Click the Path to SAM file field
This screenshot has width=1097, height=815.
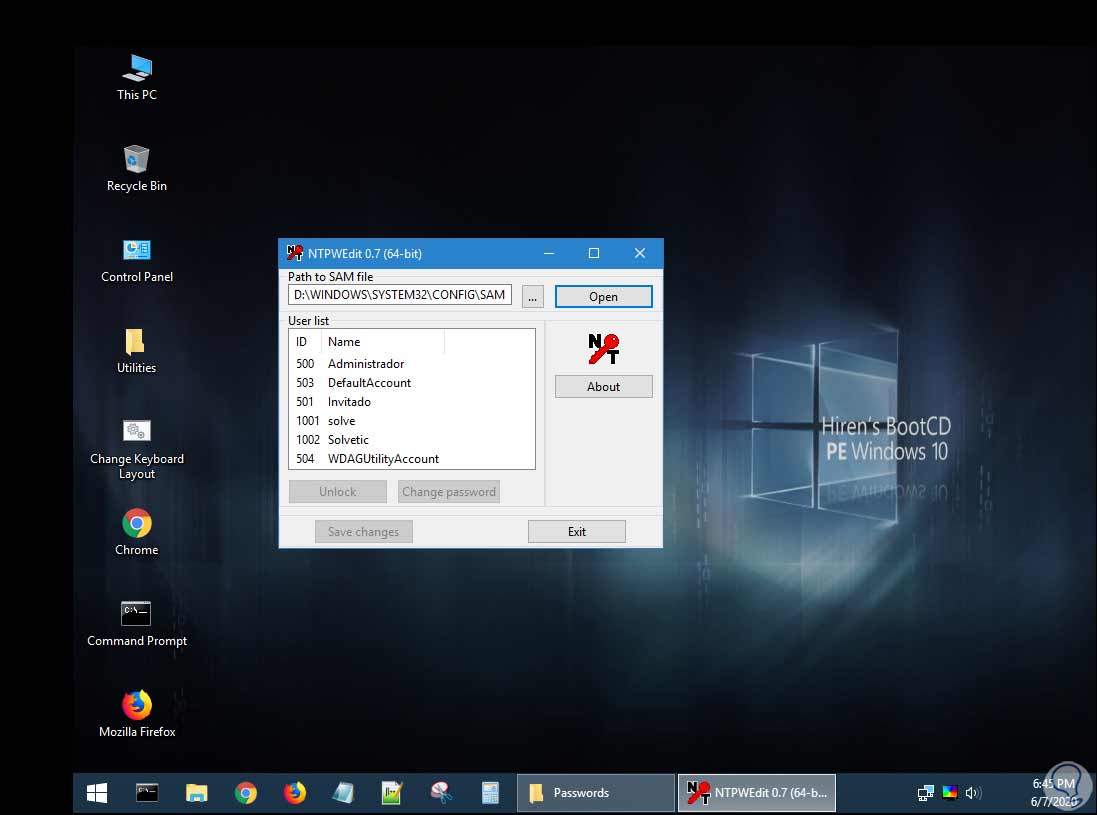tap(400, 295)
